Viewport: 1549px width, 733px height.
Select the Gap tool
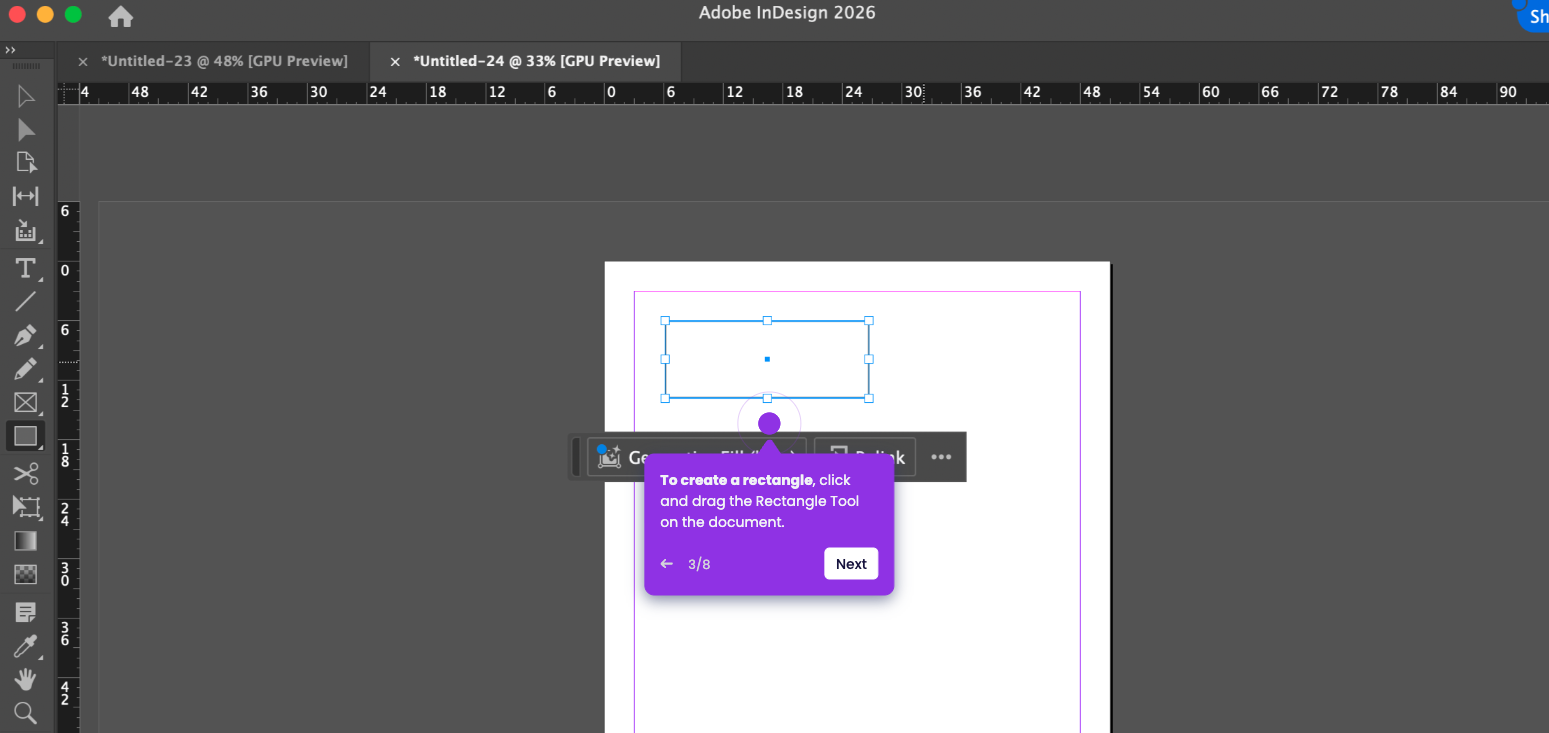(25, 196)
